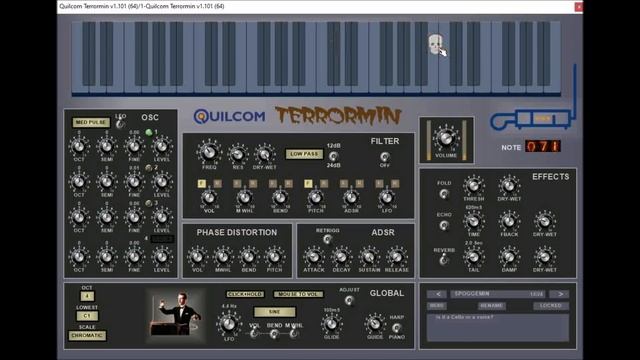Click the preset description text box
The height and width of the screenshot is (360, 640).
pyautogui.click(x=498, y=327)
